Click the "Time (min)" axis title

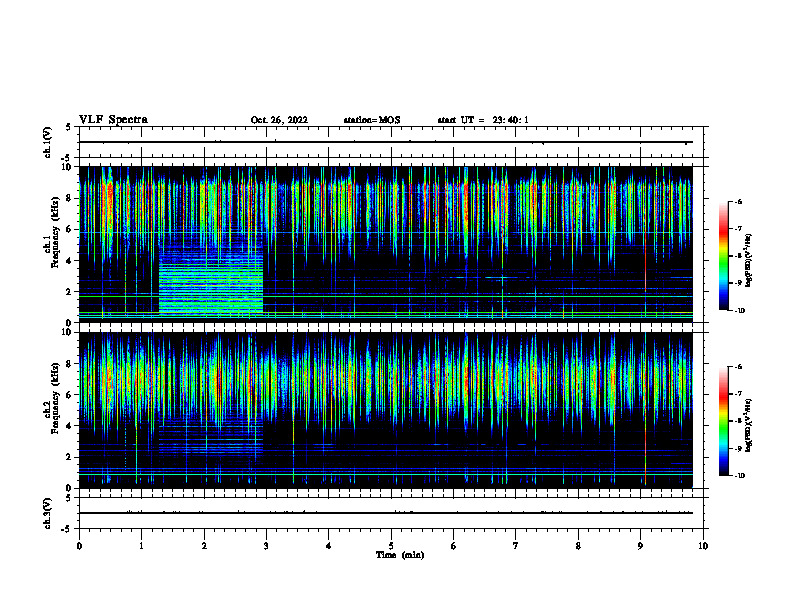tap(400, 555)
